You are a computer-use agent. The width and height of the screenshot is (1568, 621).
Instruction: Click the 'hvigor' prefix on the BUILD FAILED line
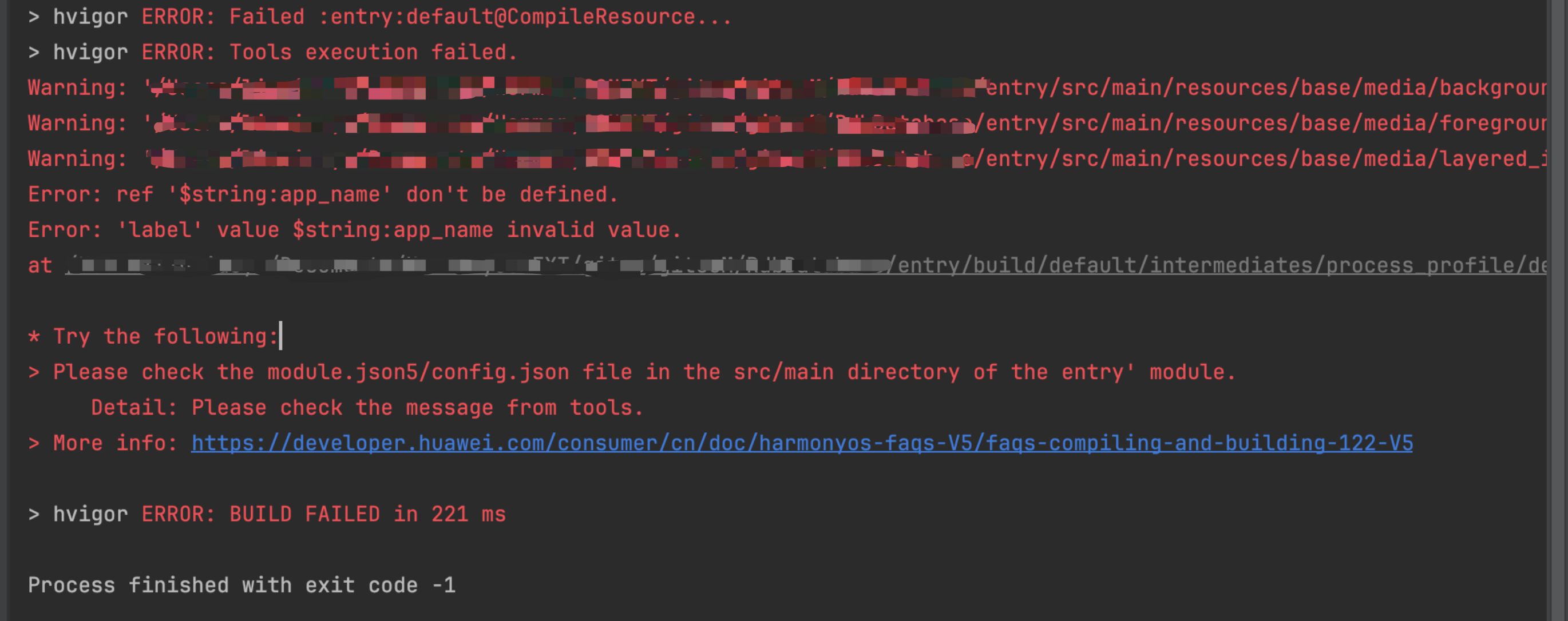[90, 514]
